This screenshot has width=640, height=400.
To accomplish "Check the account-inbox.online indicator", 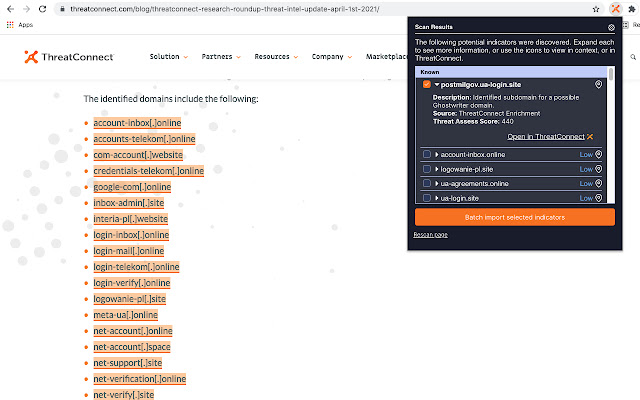I will [427, 154].
